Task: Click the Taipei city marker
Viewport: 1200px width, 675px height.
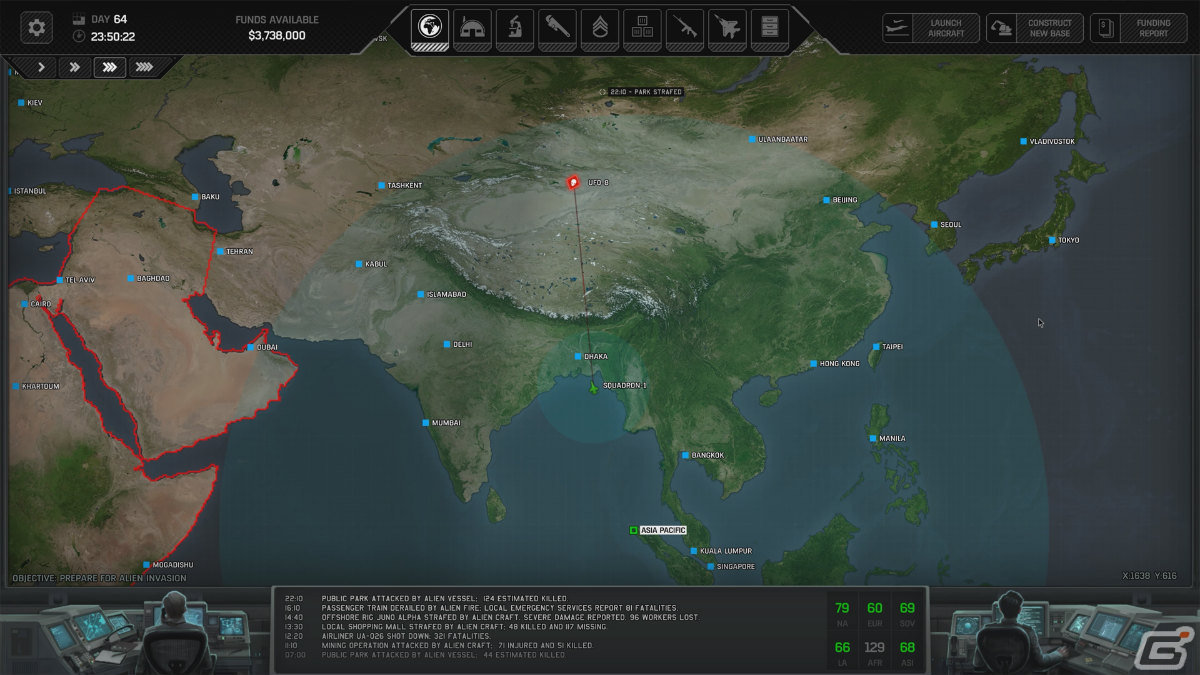Action: pos(876,346)
